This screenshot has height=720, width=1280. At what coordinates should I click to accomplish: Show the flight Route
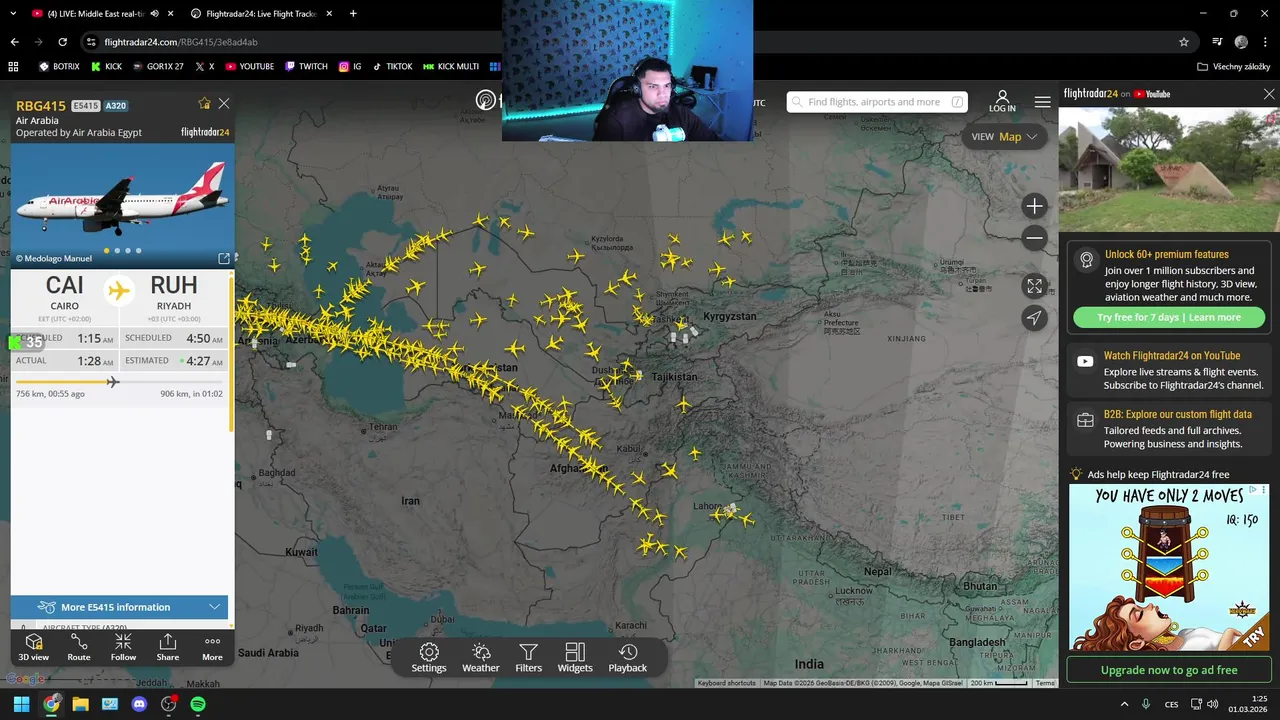click(79, 647)
